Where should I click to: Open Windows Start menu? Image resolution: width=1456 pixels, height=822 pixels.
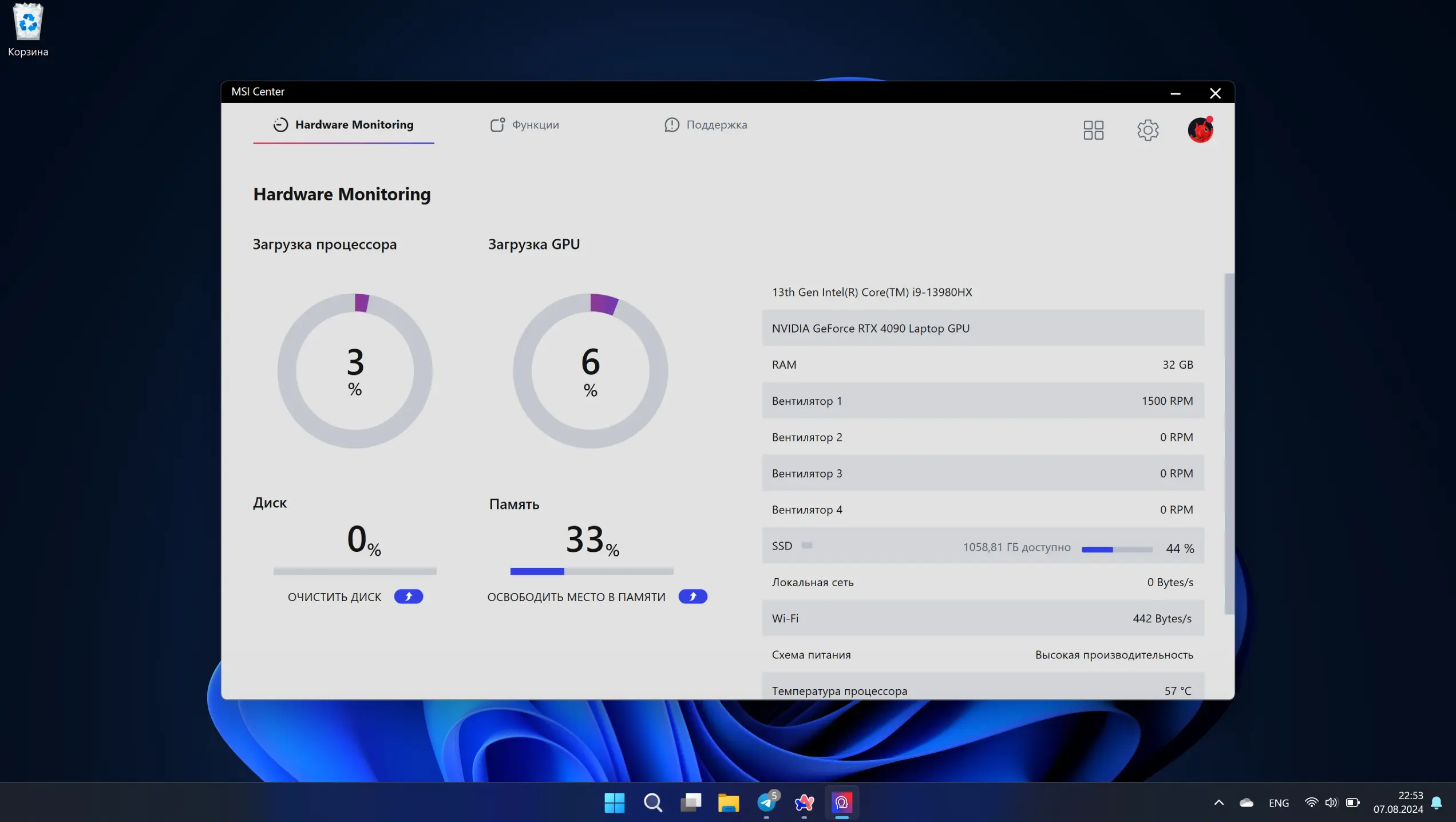(x=615, y=803)
